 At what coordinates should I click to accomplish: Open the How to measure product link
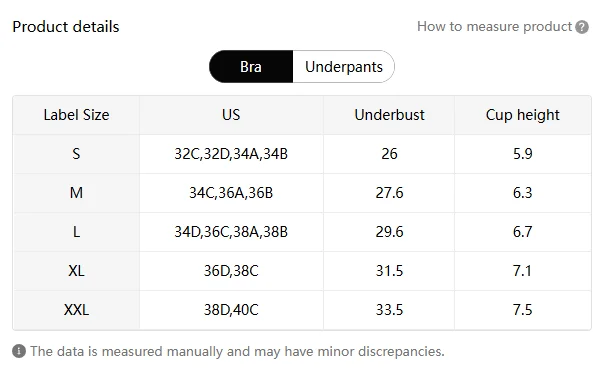click(x=494, y=27)
